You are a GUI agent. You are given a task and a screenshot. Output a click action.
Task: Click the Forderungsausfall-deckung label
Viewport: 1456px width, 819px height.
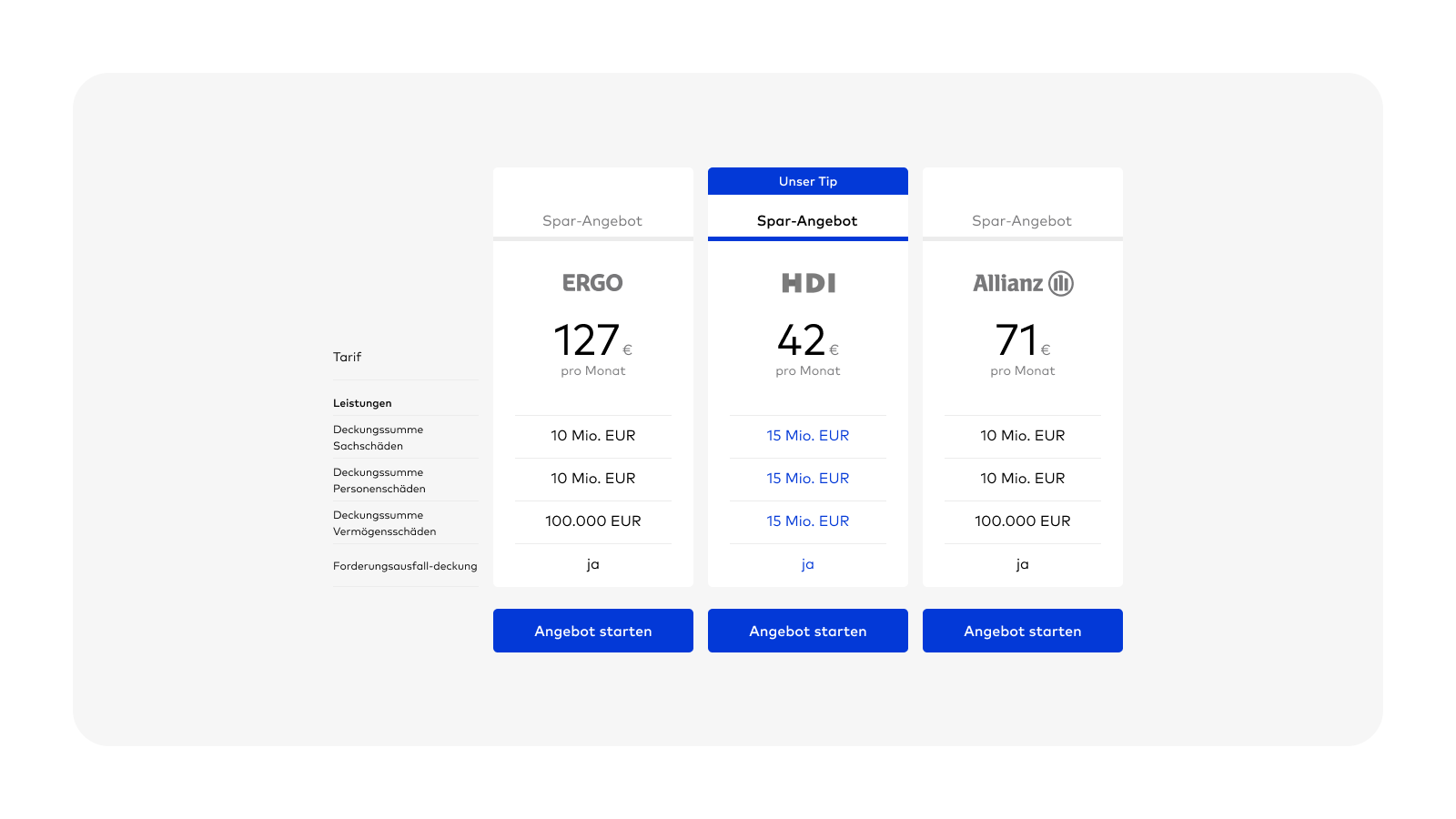(405, 566)
